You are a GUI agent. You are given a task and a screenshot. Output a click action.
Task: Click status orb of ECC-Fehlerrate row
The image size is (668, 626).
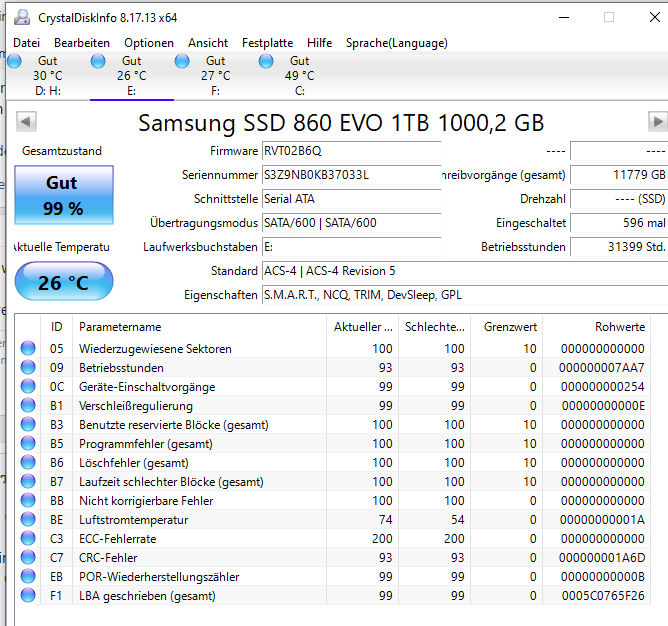[28, 538]
